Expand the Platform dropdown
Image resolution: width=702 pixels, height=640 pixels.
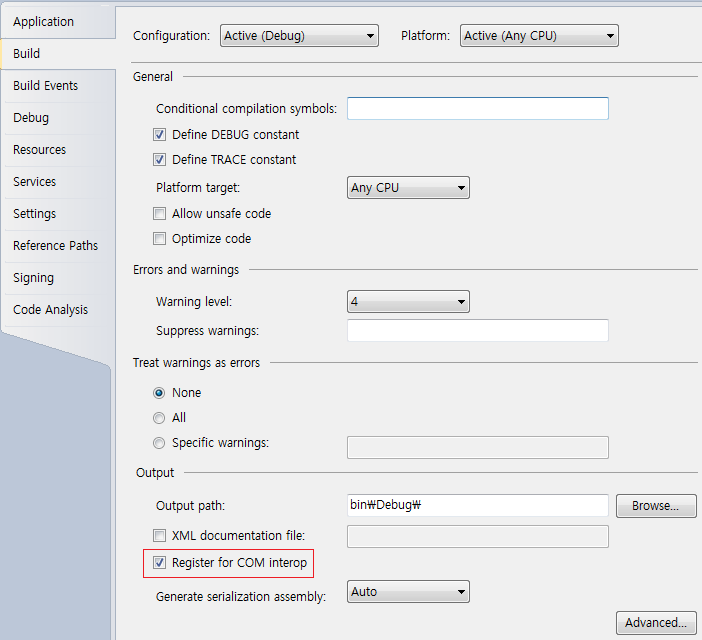539,36
